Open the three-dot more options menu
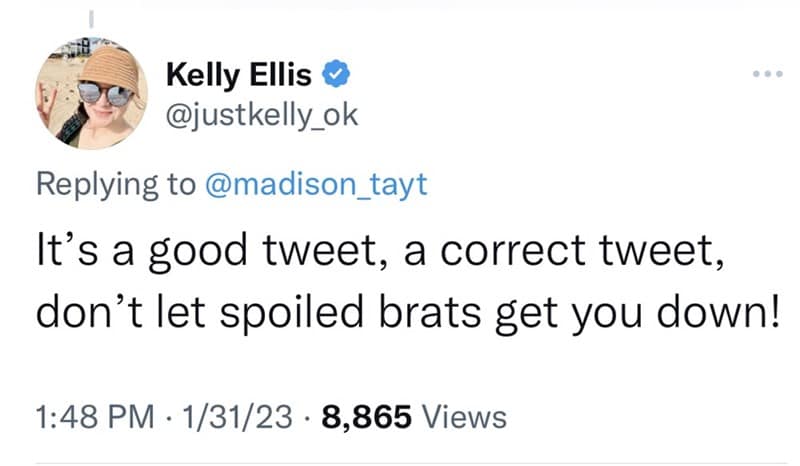Screen dimensions: 800x466 point(764,75)
